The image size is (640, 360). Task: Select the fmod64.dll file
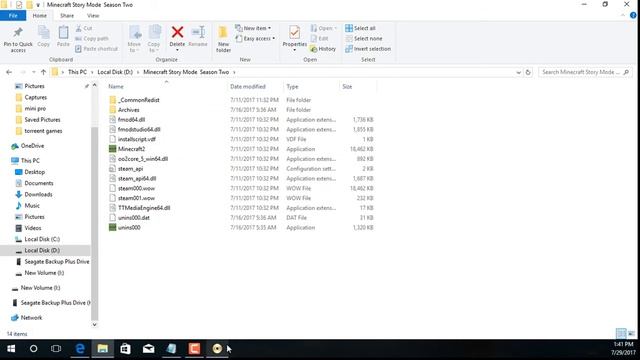[x=131, y=120]
